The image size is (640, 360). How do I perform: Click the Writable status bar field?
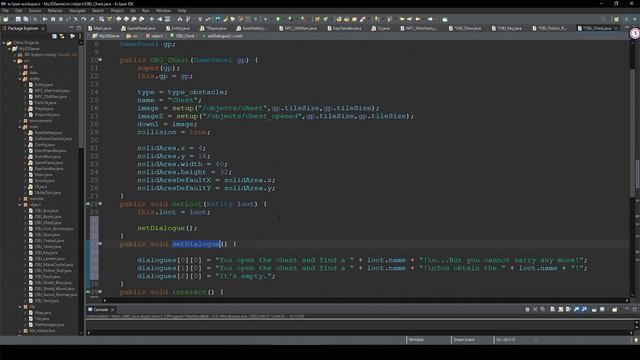point(428,340)
